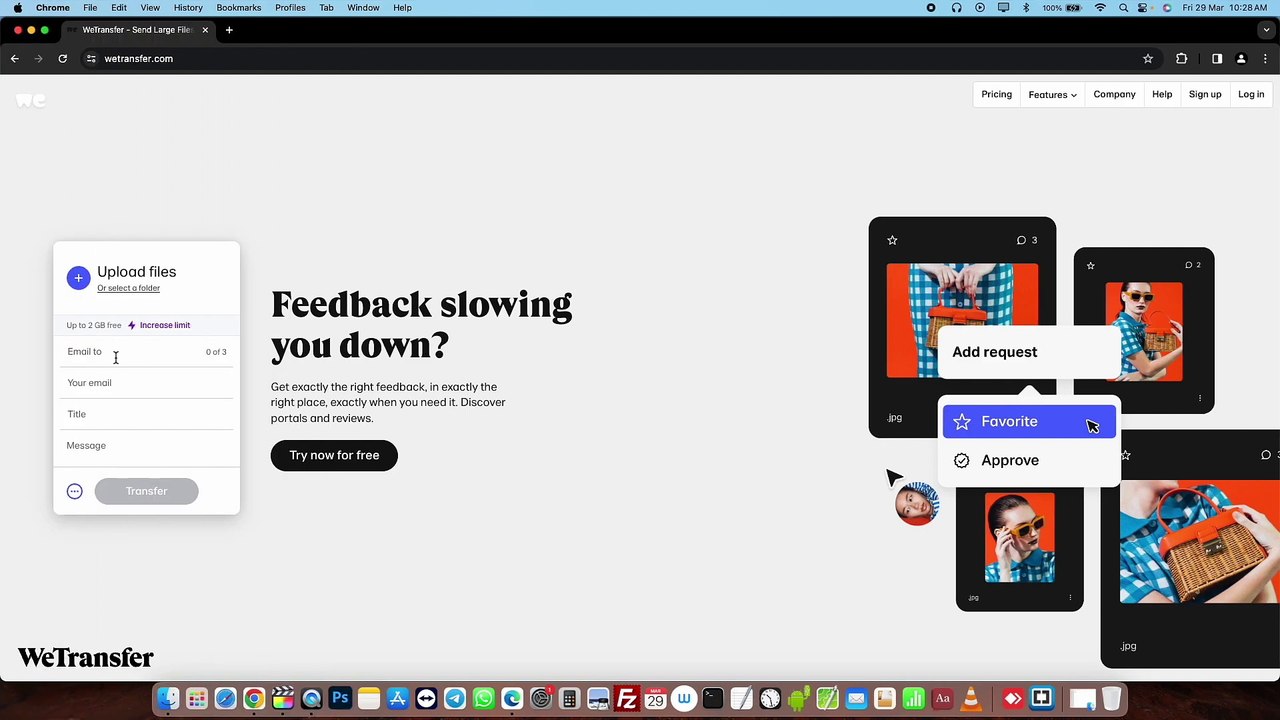Open the File menu in the menu bar
The image size is (1280, 720).
(90, 8)
